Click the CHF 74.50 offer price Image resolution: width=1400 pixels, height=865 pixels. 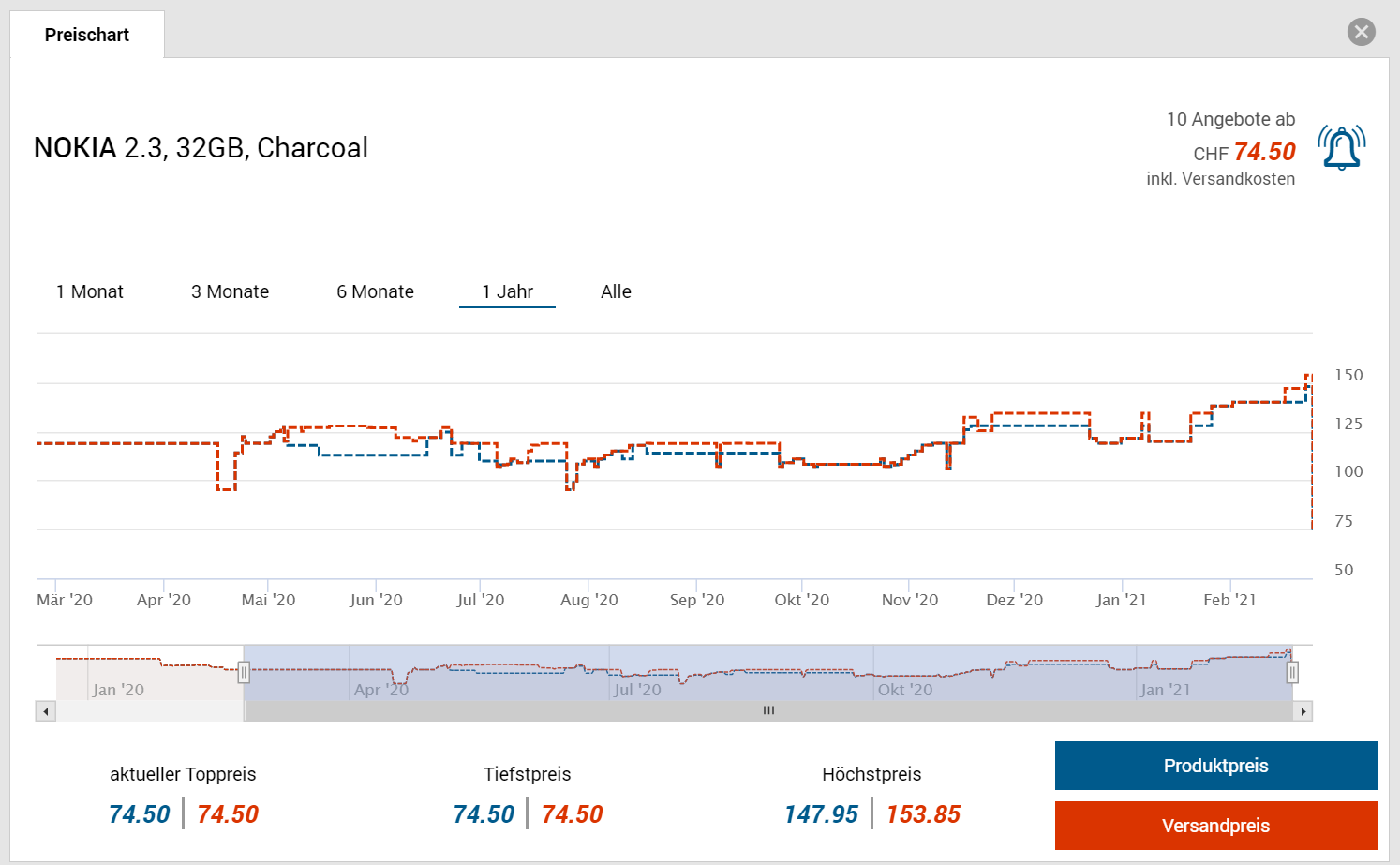[1263, 152]
